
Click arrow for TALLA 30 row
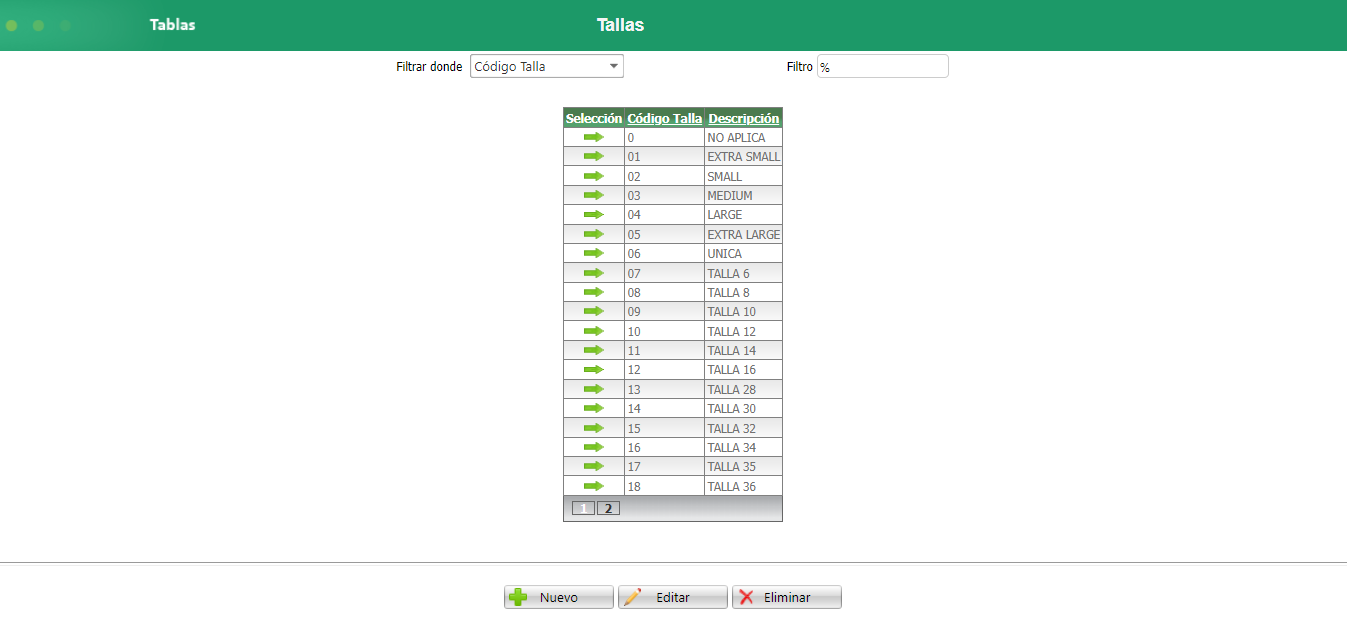pos(594,408)
